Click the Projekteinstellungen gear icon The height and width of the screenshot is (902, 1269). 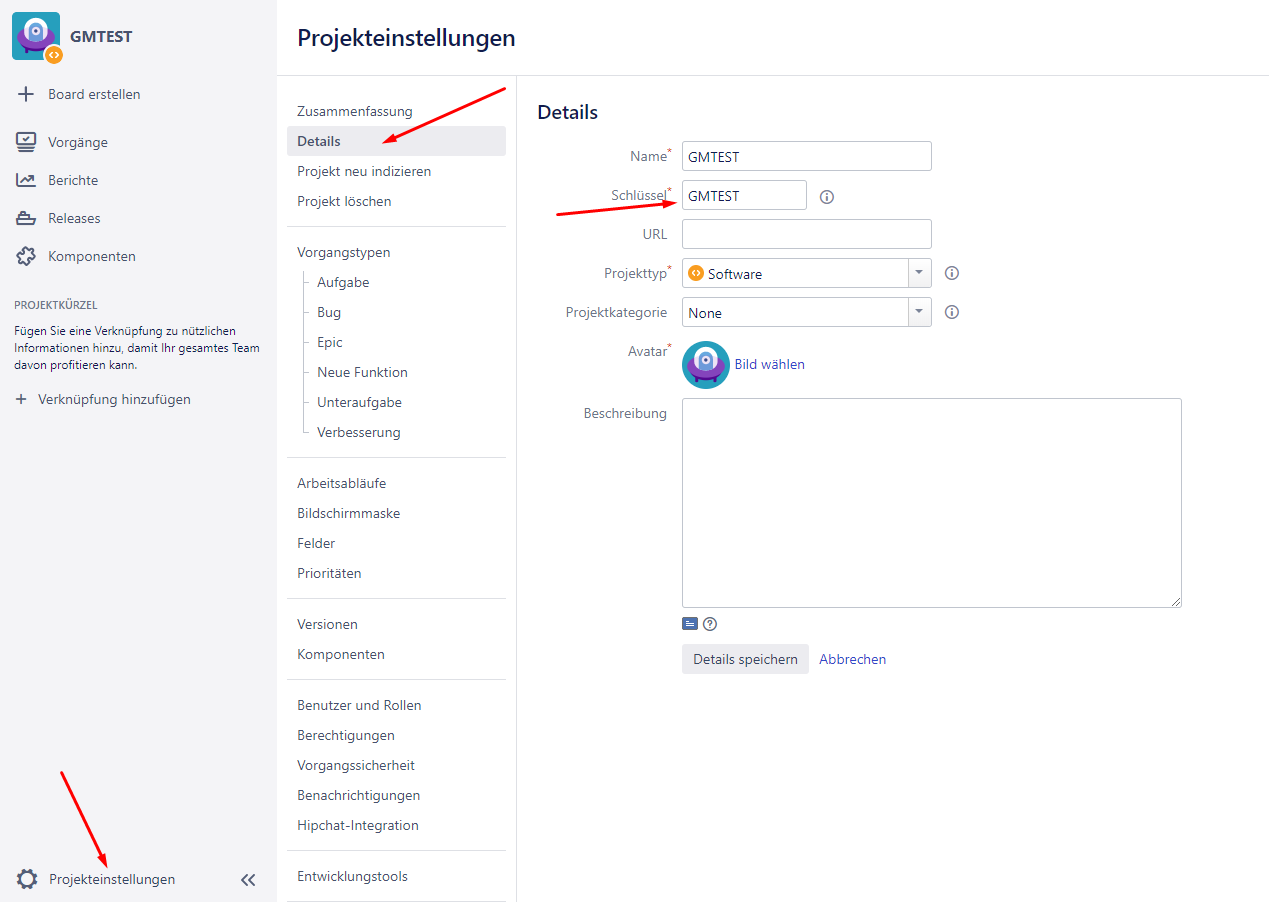tap(27, 879)
